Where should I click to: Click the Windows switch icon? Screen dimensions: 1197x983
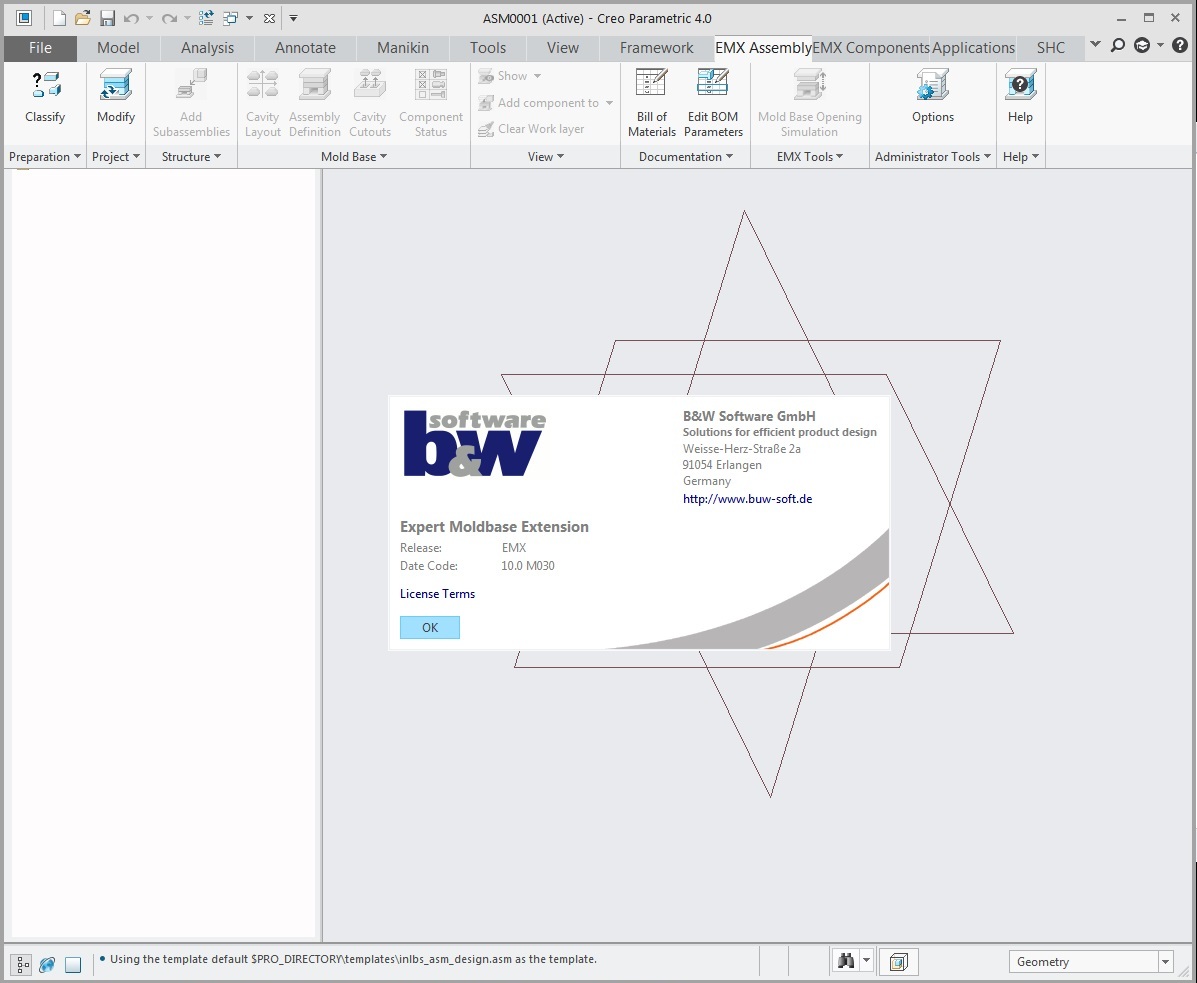coord(230,18)
